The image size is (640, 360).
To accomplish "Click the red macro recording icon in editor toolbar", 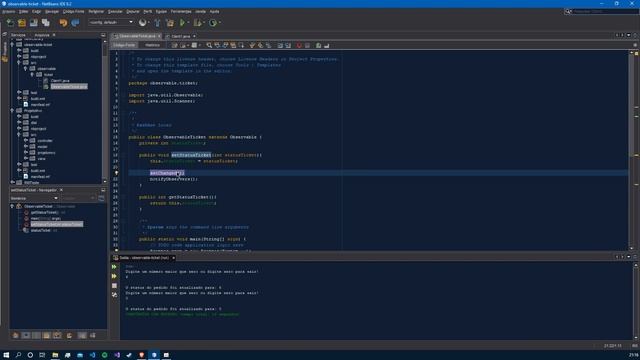I will pos(299,45).
